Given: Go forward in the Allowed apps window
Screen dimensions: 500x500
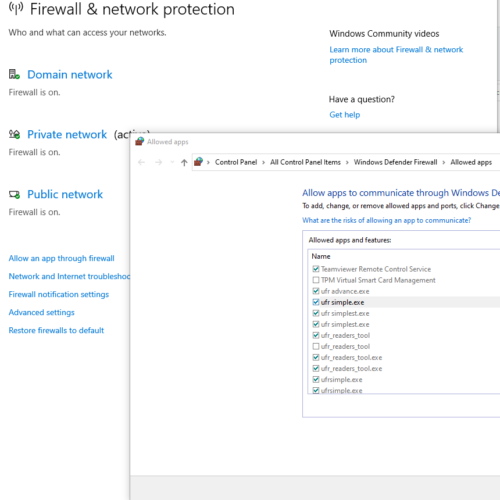Looking at the screenshot, I should pyautogui.click(x=159, y=162).
